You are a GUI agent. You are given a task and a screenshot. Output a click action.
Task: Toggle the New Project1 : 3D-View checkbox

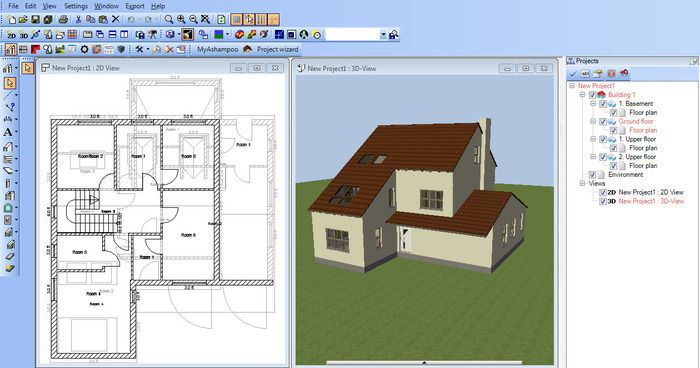(603, 201)
